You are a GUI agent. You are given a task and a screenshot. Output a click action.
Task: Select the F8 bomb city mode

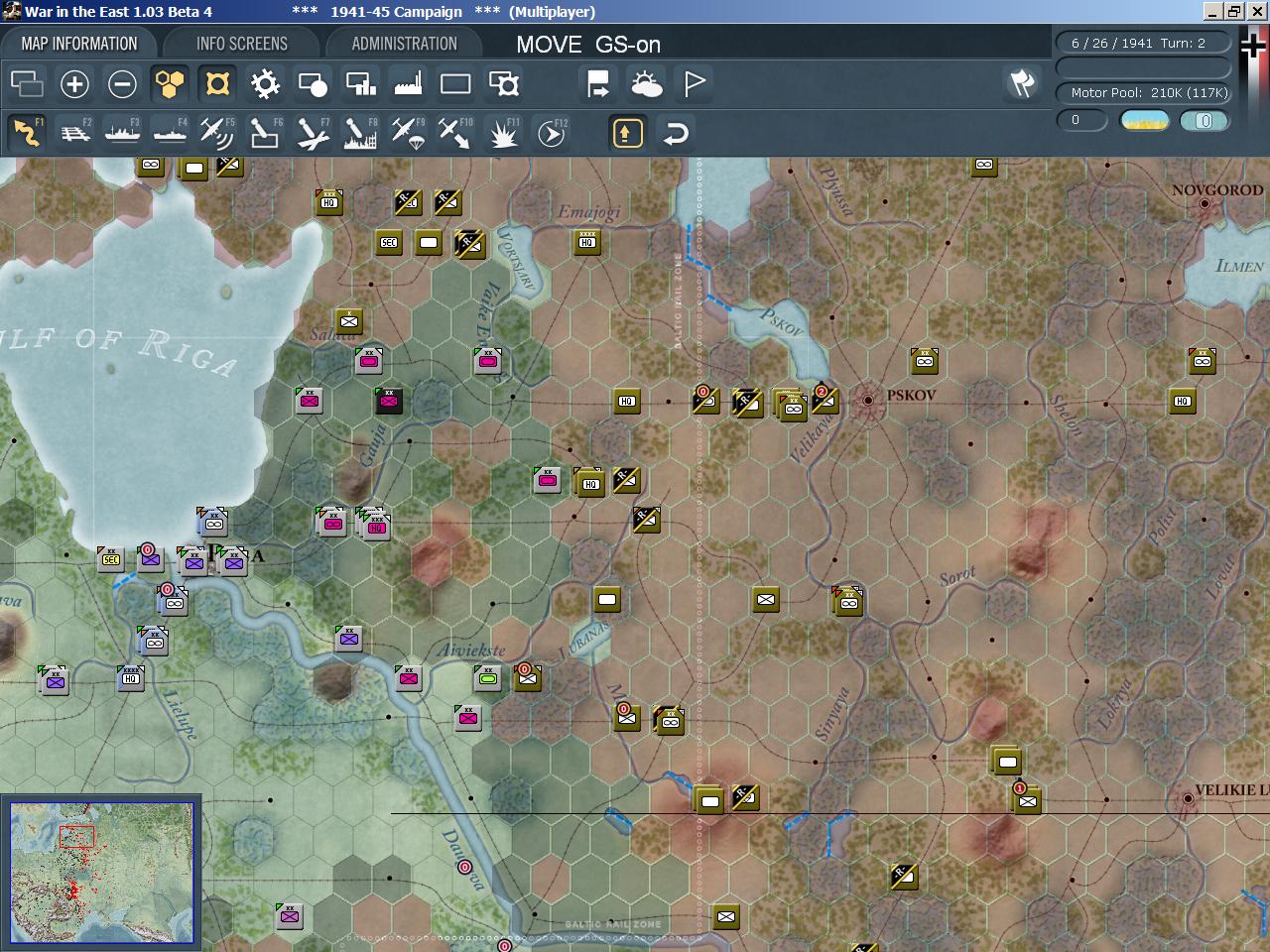point(360,132)
